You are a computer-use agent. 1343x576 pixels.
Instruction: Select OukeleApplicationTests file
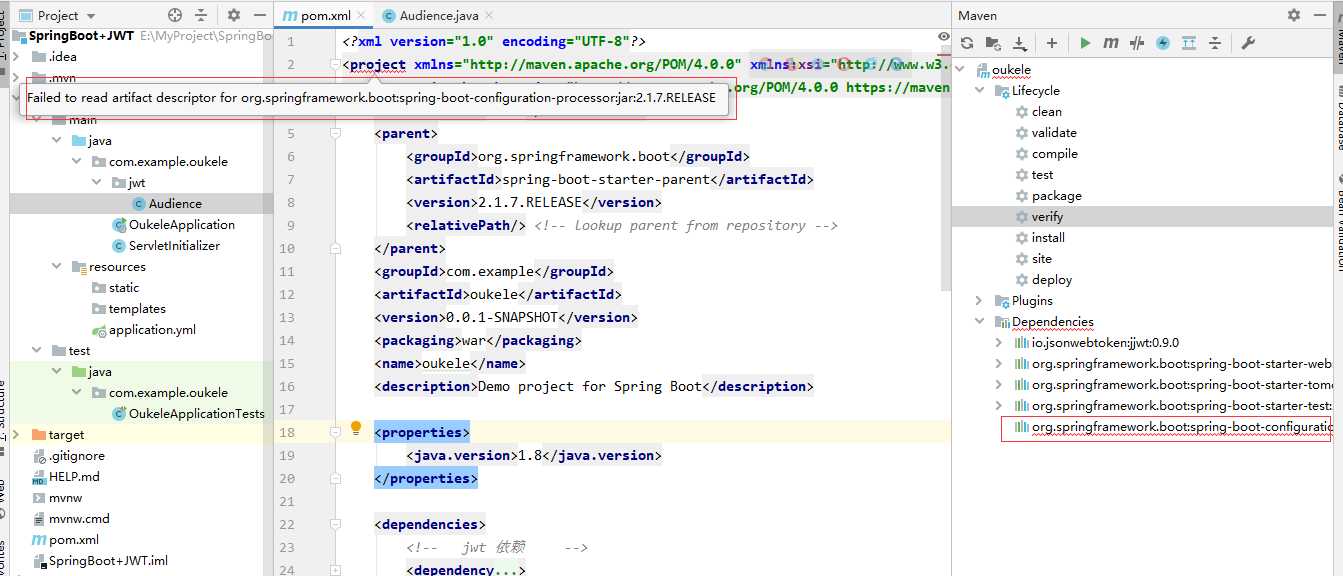coord(196,414)
